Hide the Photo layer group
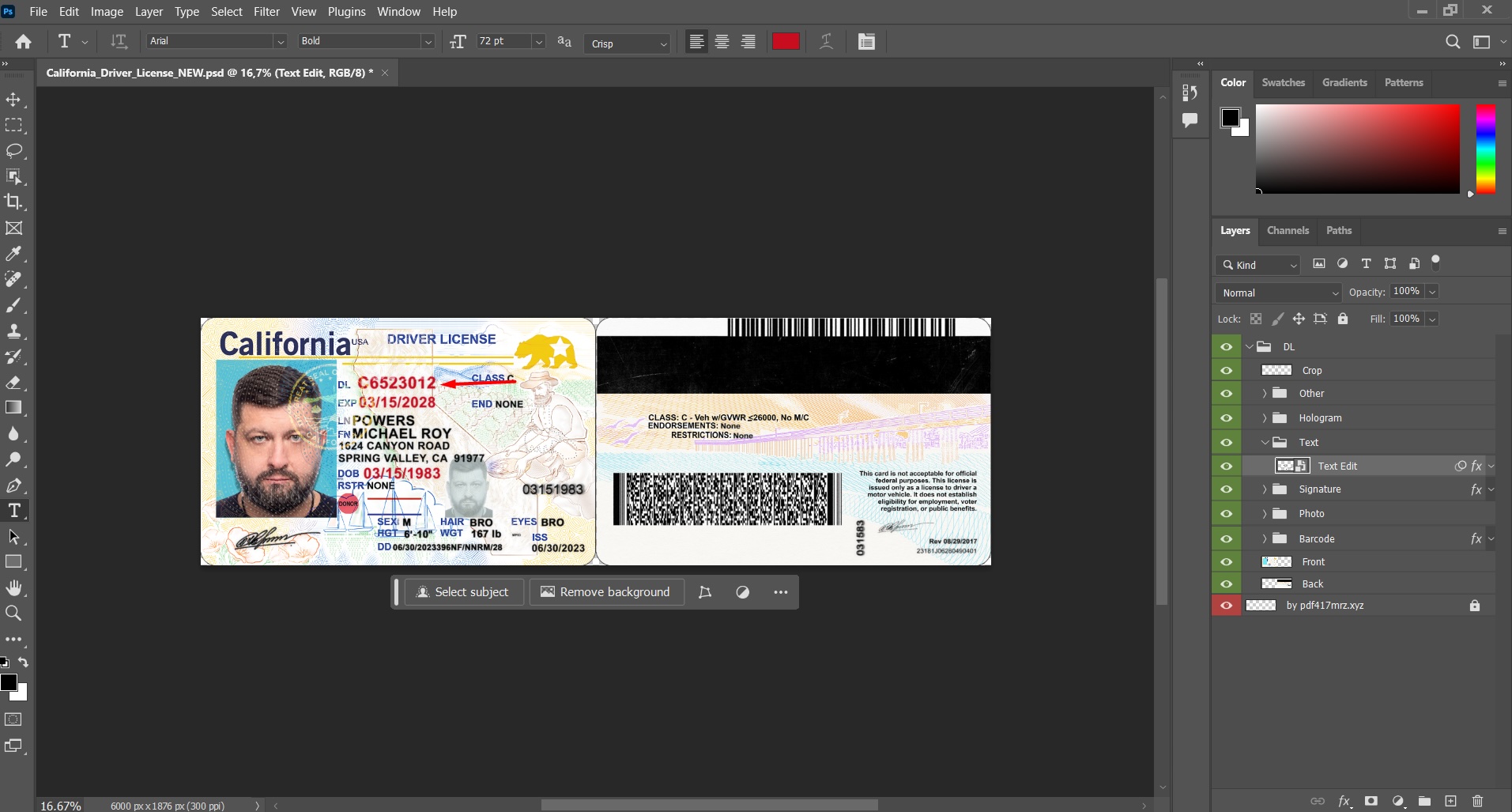 pyautogui.click(x=1226, y=513)
